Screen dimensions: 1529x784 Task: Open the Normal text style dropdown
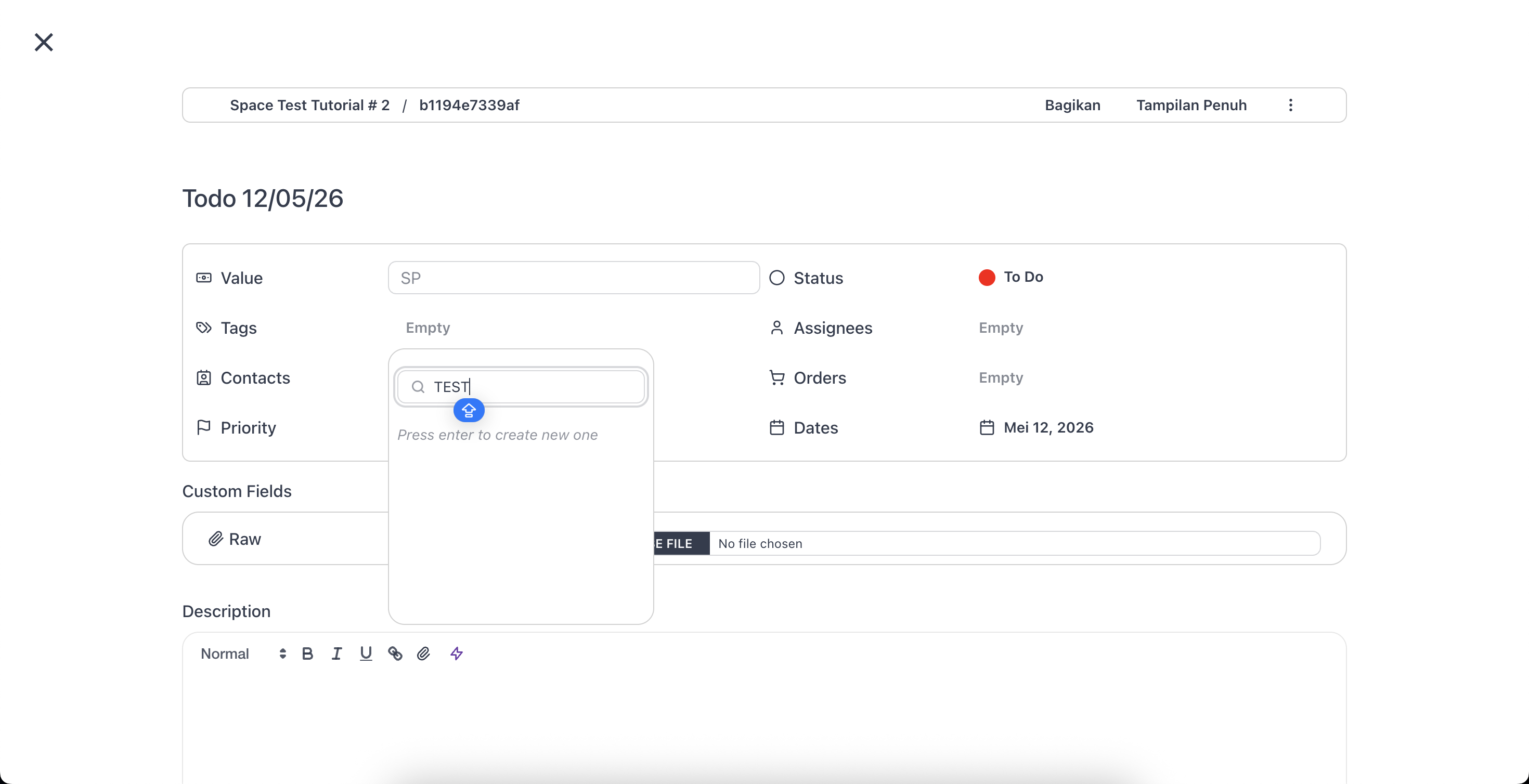tap(243, 654)
